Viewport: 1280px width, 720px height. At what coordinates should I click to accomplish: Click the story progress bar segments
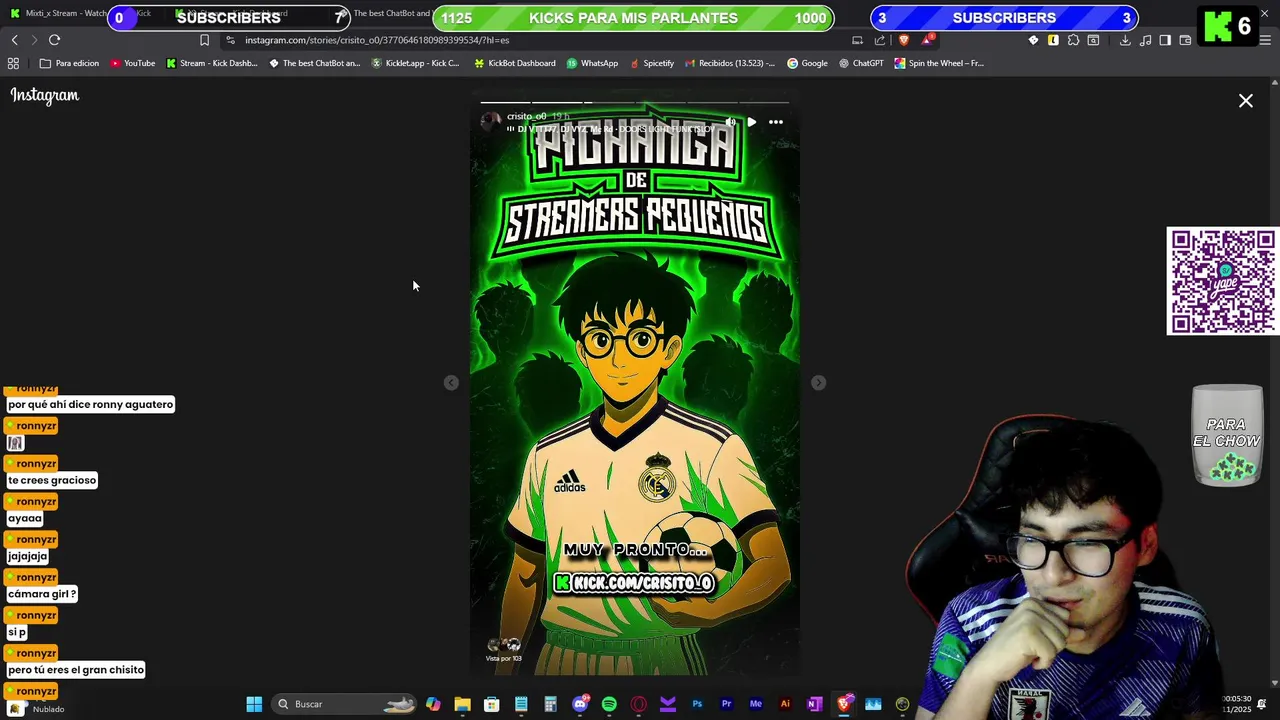pyautogui.click(x=634, y=102)
